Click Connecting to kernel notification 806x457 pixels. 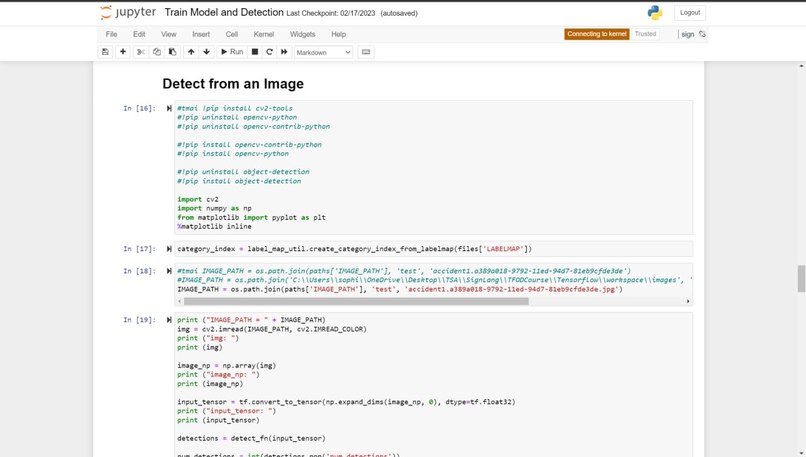click(597, 34)
